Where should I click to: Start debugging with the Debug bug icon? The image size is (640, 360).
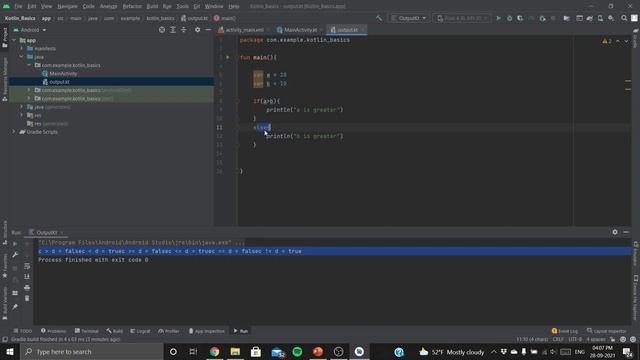509,18
